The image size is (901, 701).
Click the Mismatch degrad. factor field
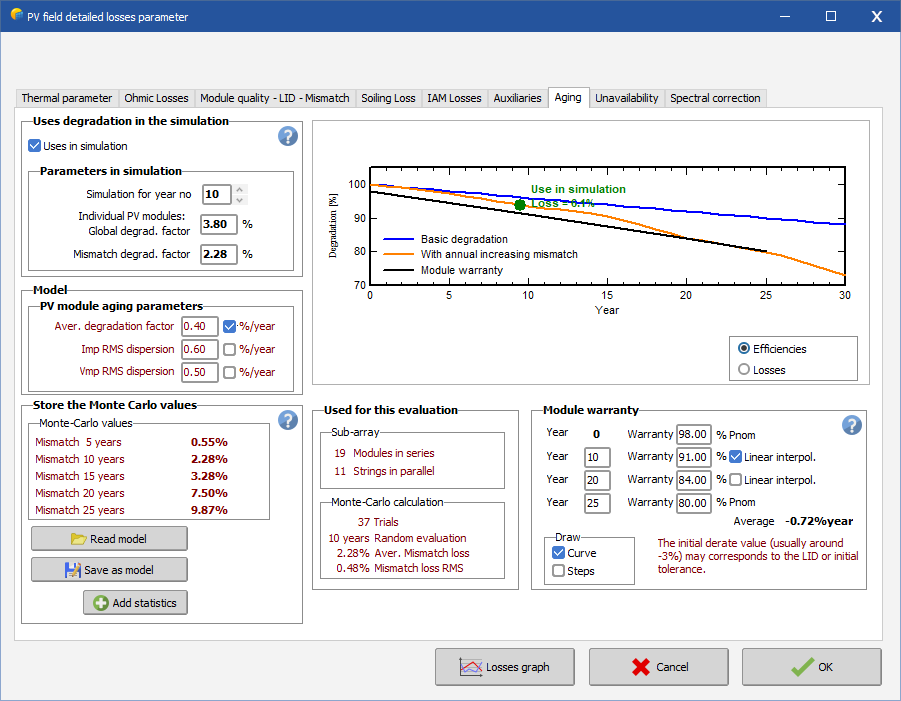pyautogui.click(x=219, y=254)
